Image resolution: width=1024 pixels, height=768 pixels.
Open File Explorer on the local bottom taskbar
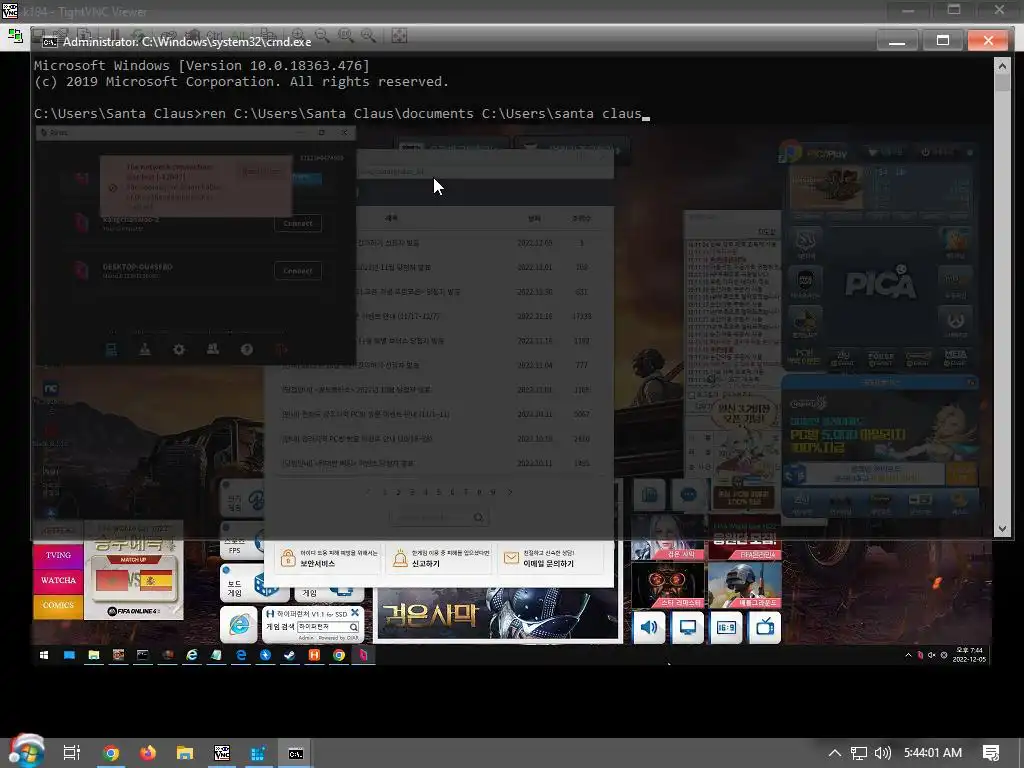click(x=185, y=753)
